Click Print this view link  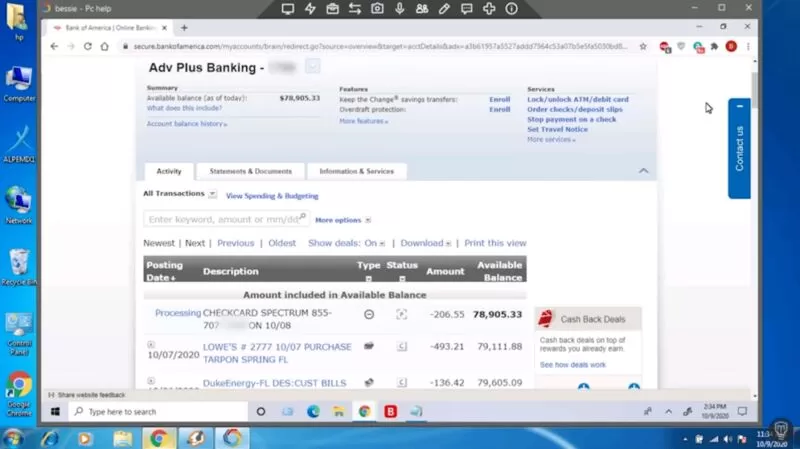coord(495,243)
